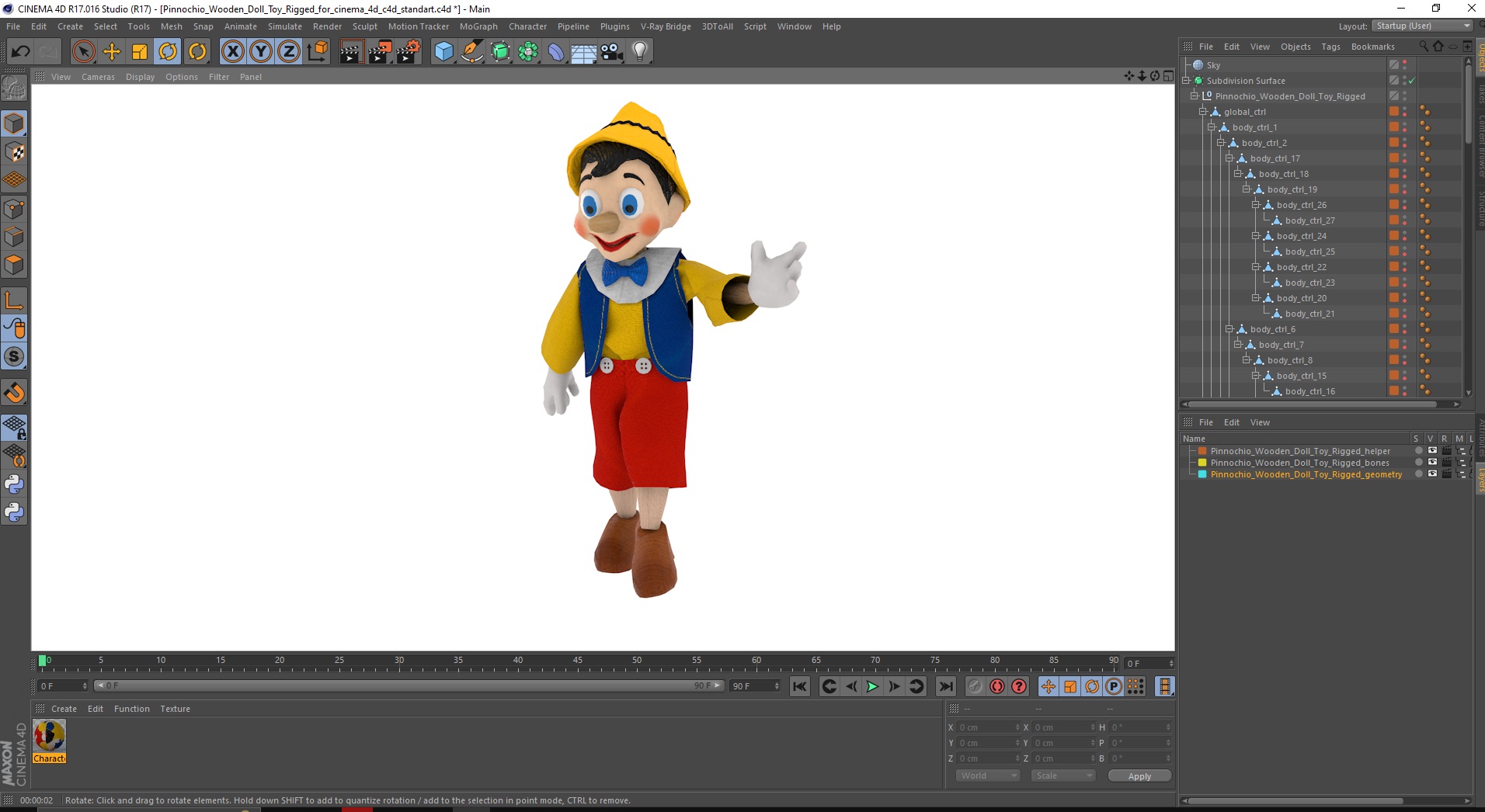The height and width of the screenshot is (812, 1485).
Task: Toggle Z axis lock
Action: 289,52
